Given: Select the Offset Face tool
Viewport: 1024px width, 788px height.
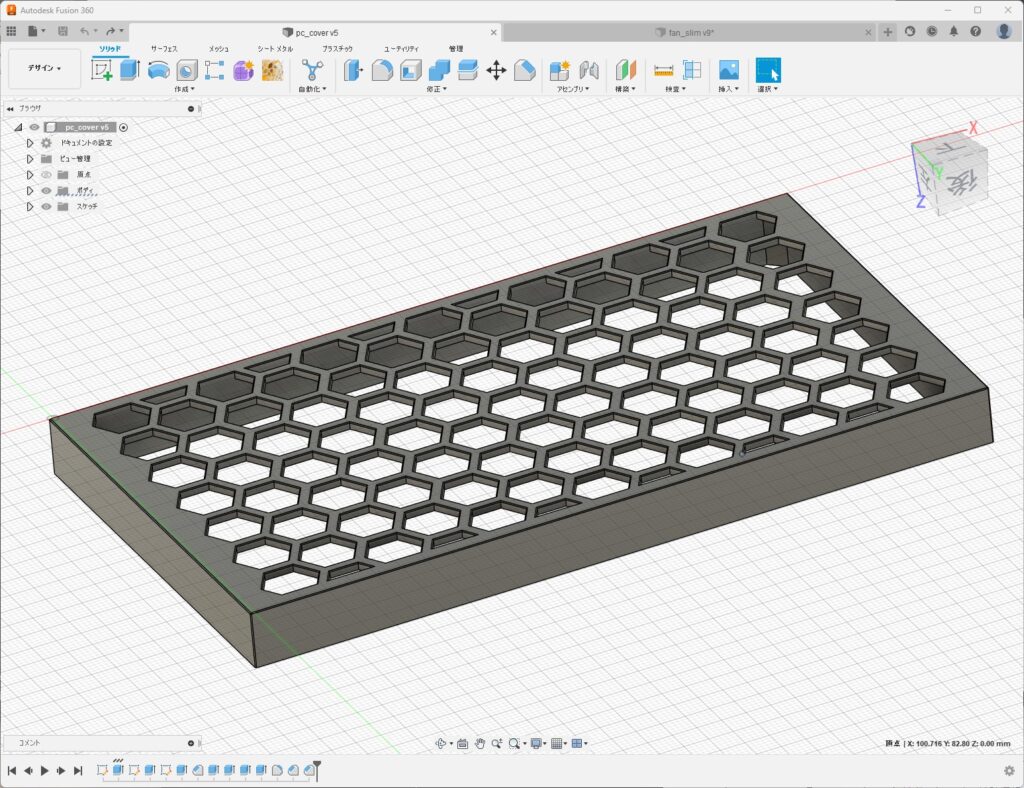Looking at the screenshot, I should (x=468, y=70).
